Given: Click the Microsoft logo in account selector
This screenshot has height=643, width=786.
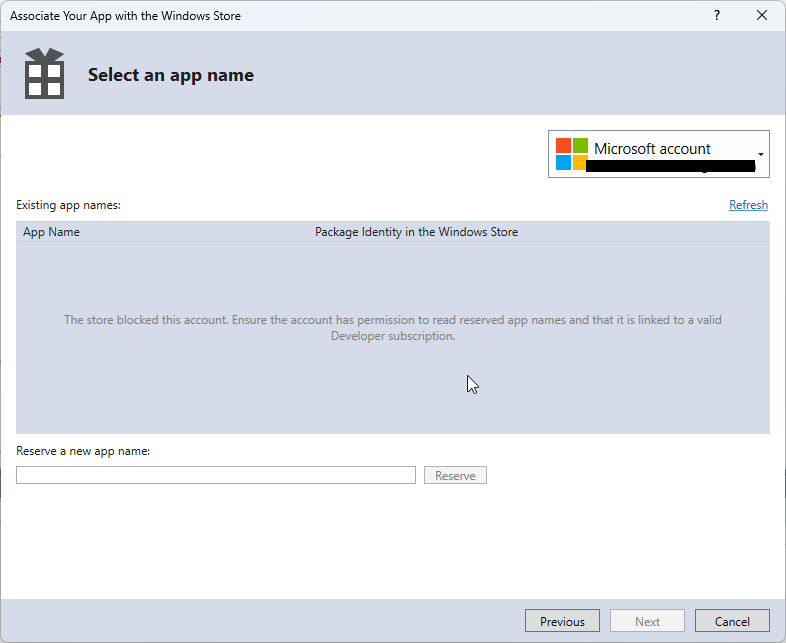Looking at the screenshot, I should click(571, 154).
